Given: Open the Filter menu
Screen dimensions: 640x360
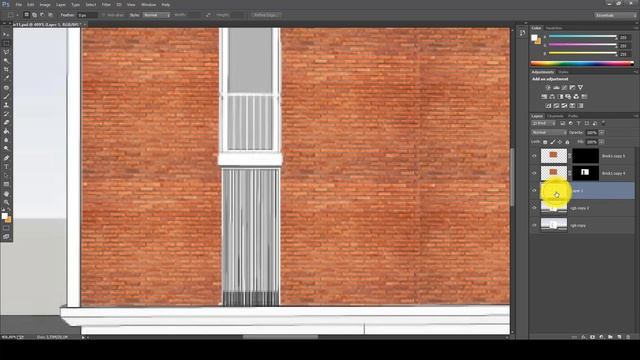Looking at the screenshot, I should tap(106, 4).
